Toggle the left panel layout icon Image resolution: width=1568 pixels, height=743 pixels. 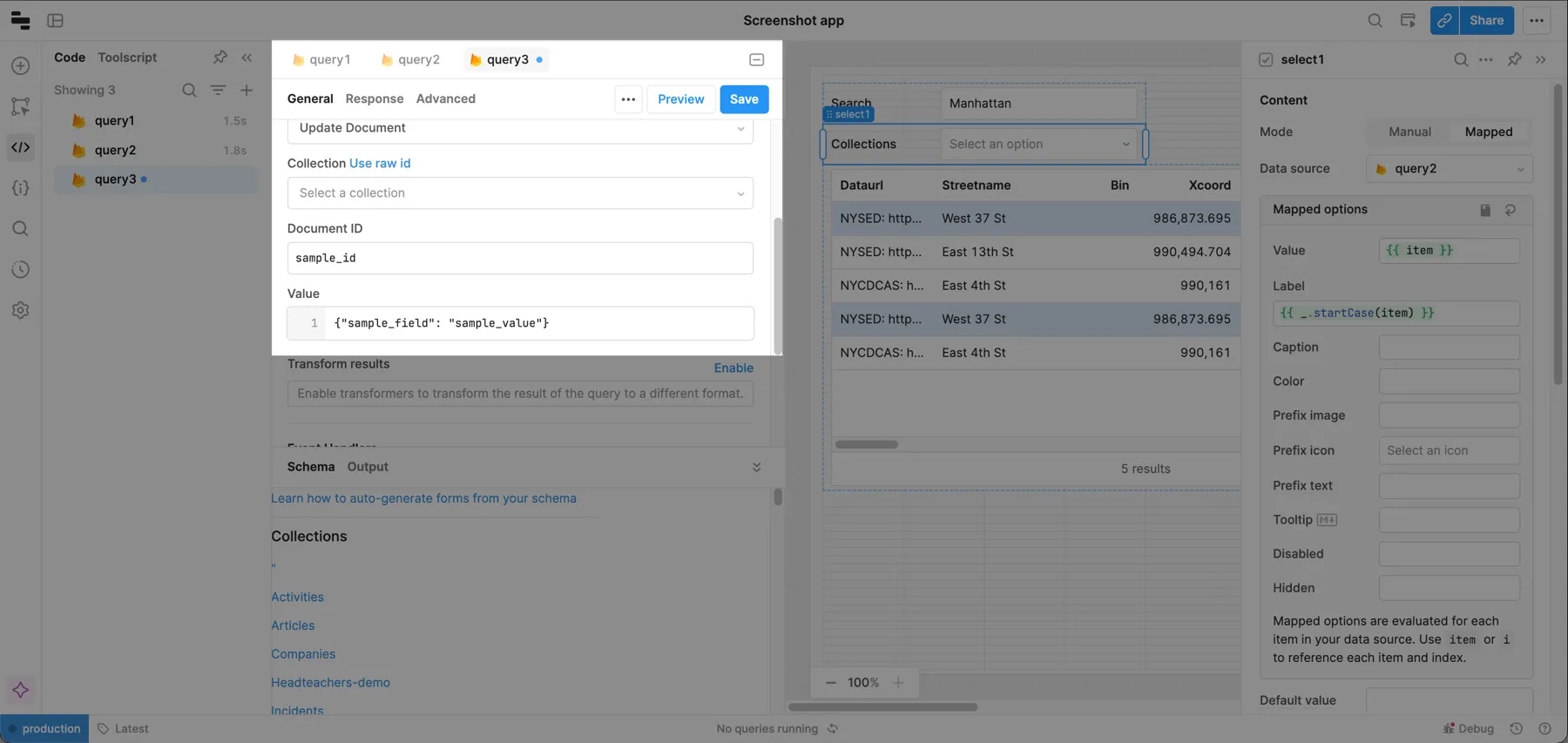tap(56, 20)
